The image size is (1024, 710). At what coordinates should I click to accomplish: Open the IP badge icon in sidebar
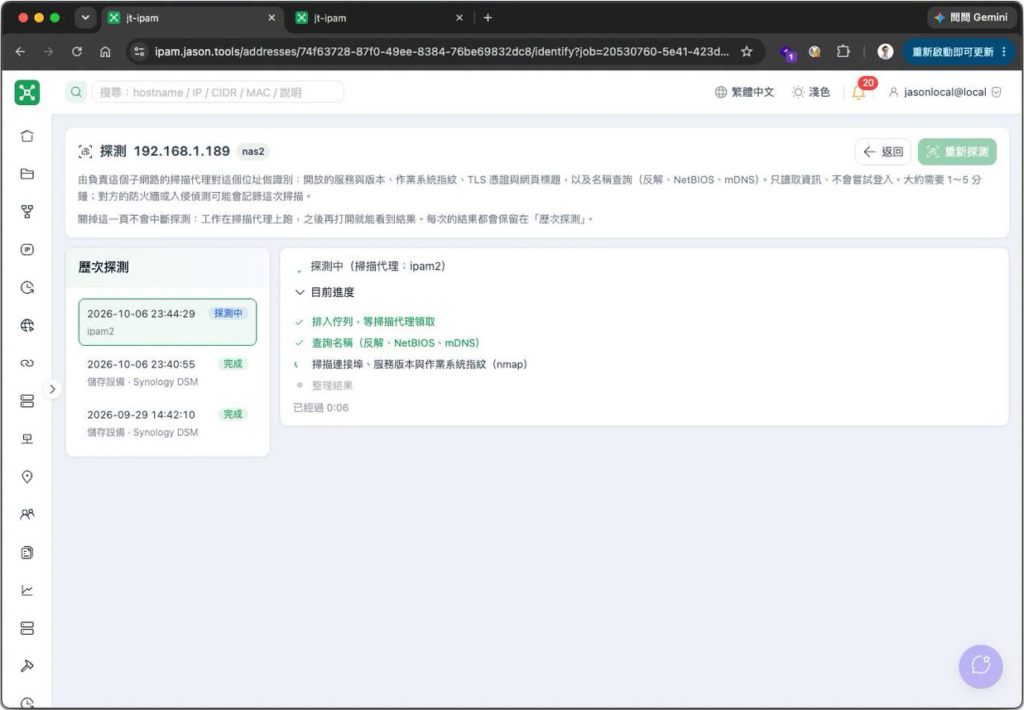click(27, 250)
